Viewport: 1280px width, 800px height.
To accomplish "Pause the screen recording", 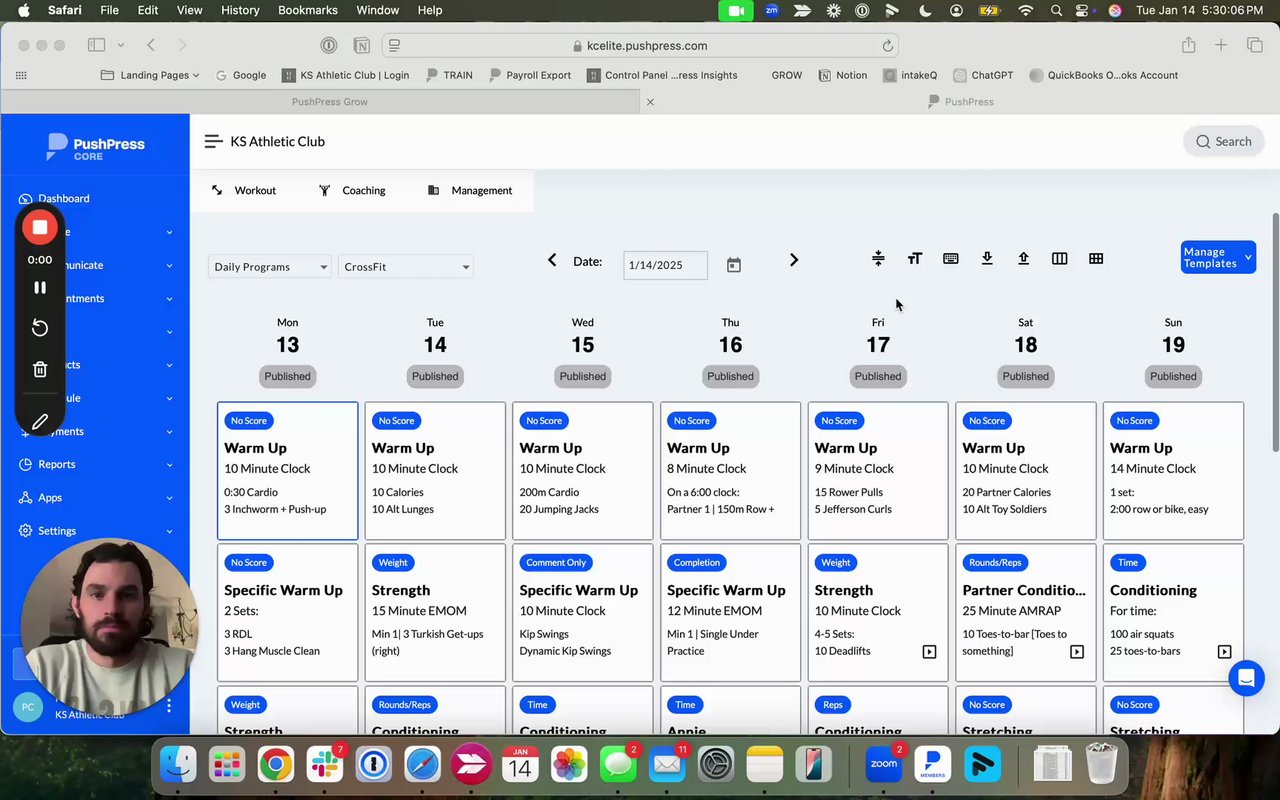I will click(40, 287).
